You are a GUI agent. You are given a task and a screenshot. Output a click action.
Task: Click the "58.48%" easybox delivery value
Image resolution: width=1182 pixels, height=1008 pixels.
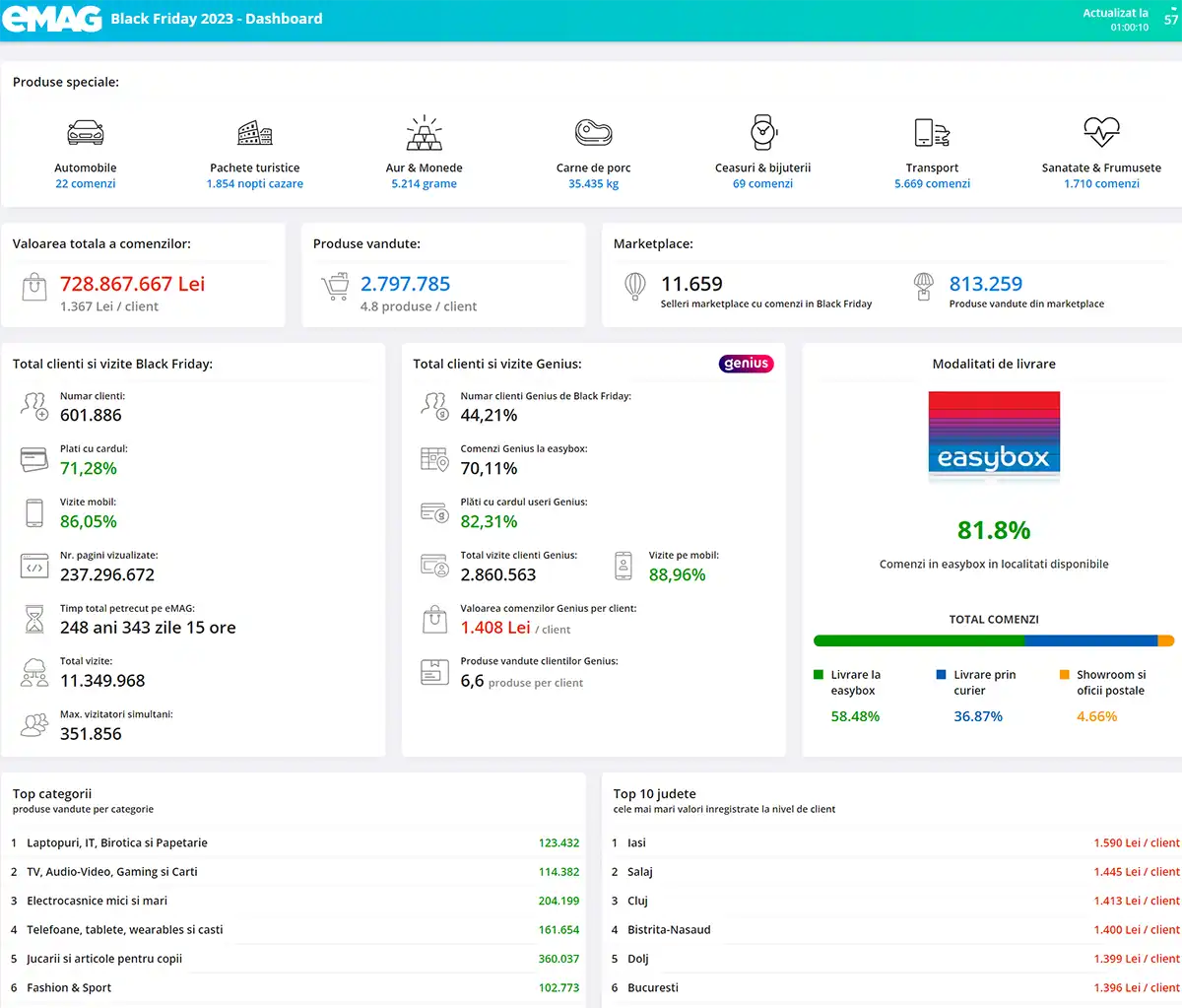(856, 716)
